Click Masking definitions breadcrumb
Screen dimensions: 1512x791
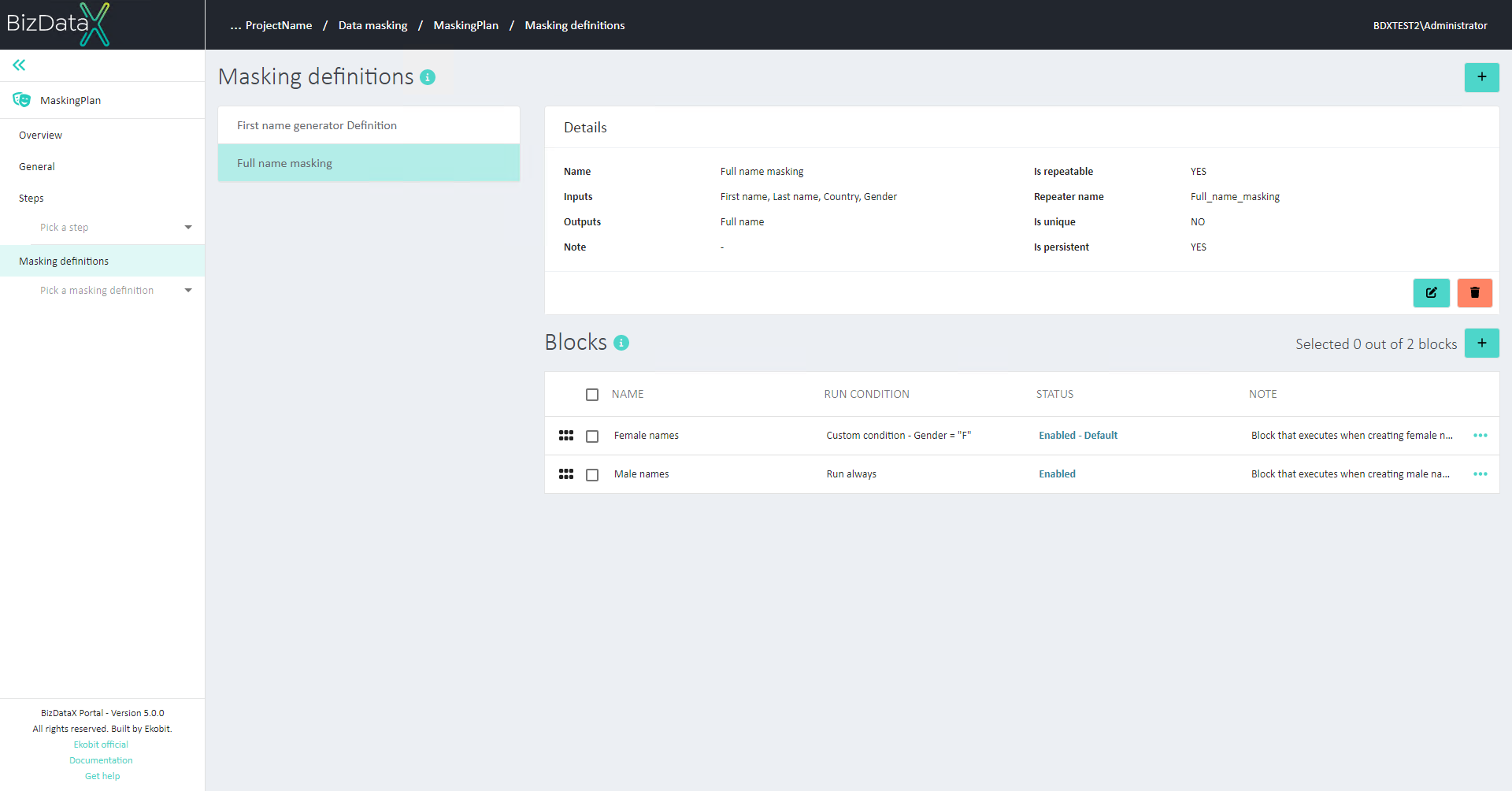tap(575, 25)
